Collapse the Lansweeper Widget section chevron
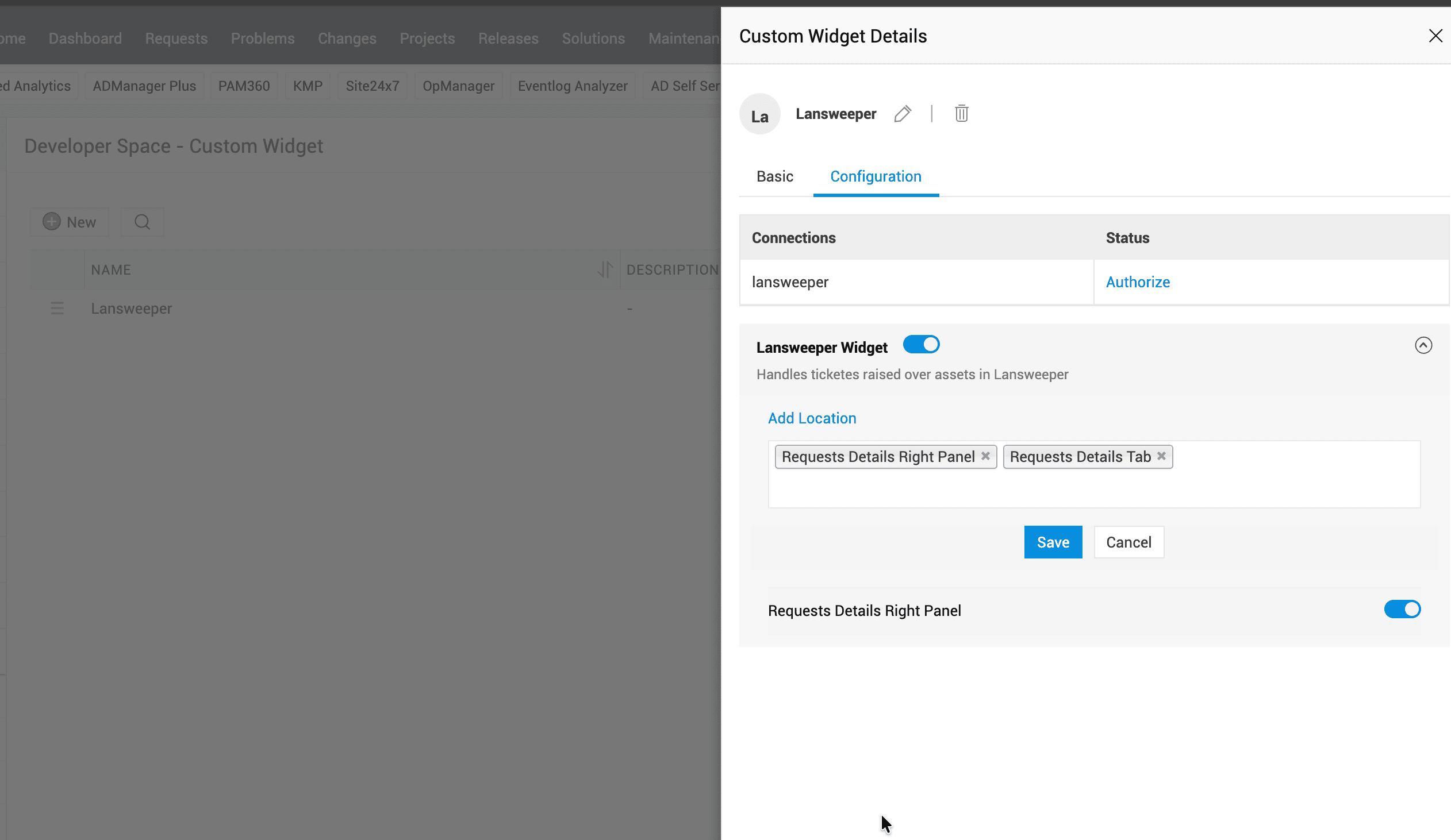Image resolution: width=1451 pixels, height=840 pixels. (1423, 345)
